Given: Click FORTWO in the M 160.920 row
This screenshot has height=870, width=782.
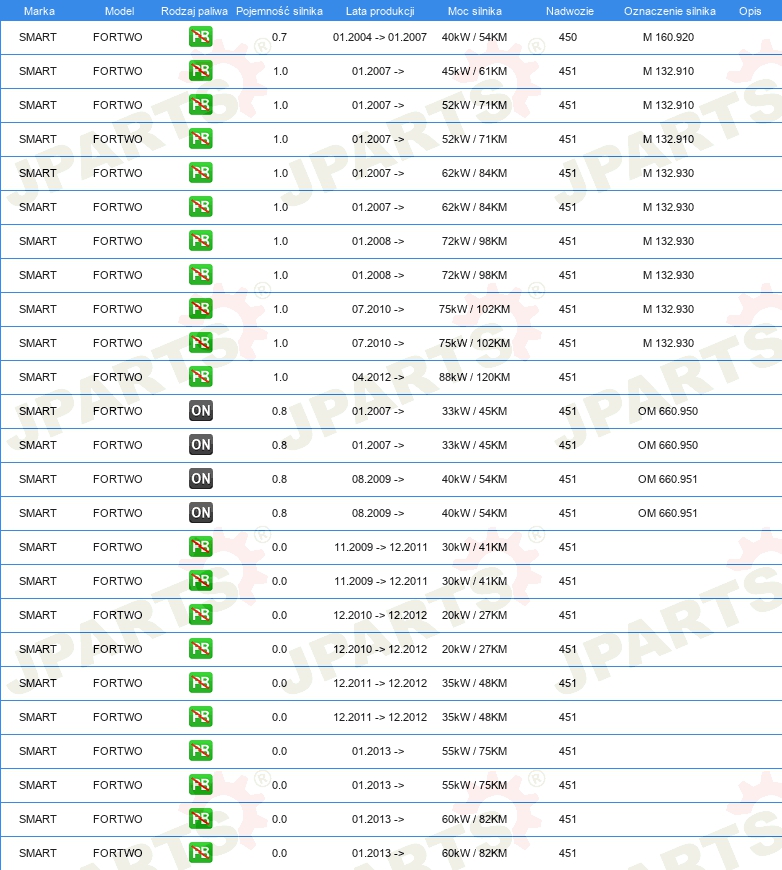Looking at the screenshot, I should (118, 37).
